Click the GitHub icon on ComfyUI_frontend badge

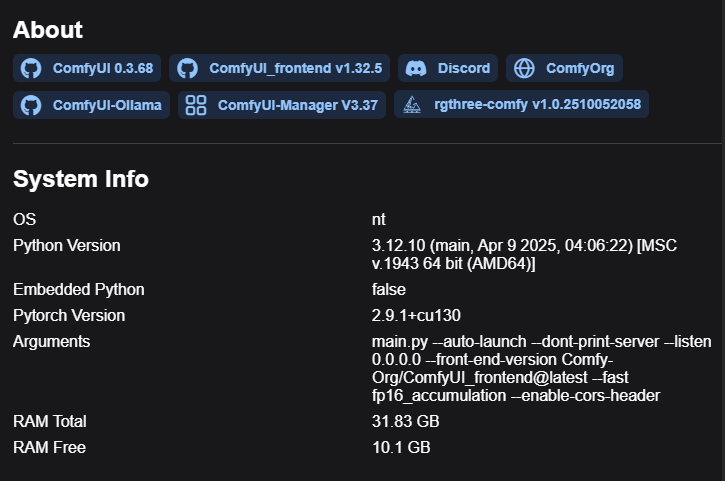[187, 68]
